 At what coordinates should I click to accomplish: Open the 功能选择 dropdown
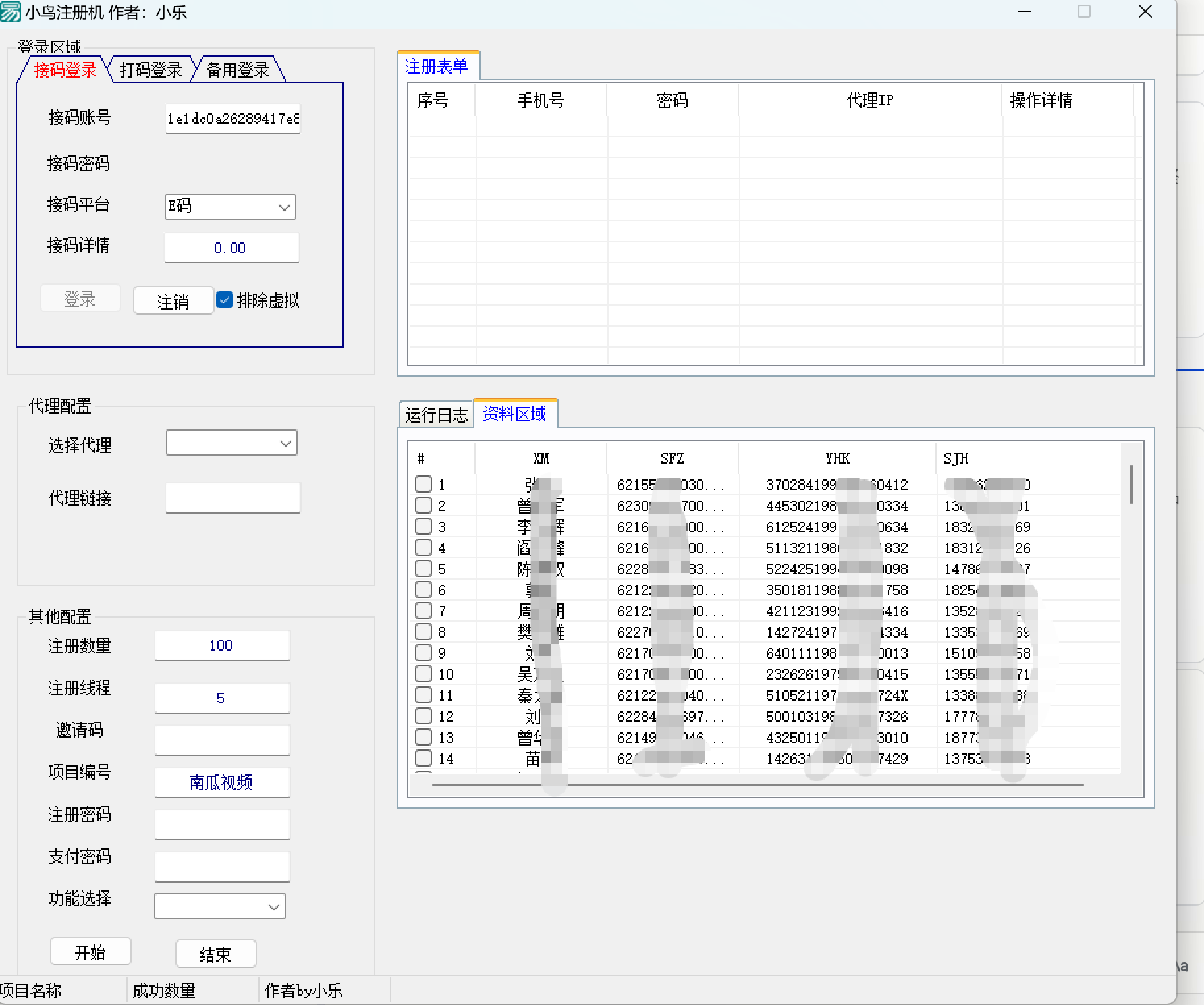(x=219, y=906)
